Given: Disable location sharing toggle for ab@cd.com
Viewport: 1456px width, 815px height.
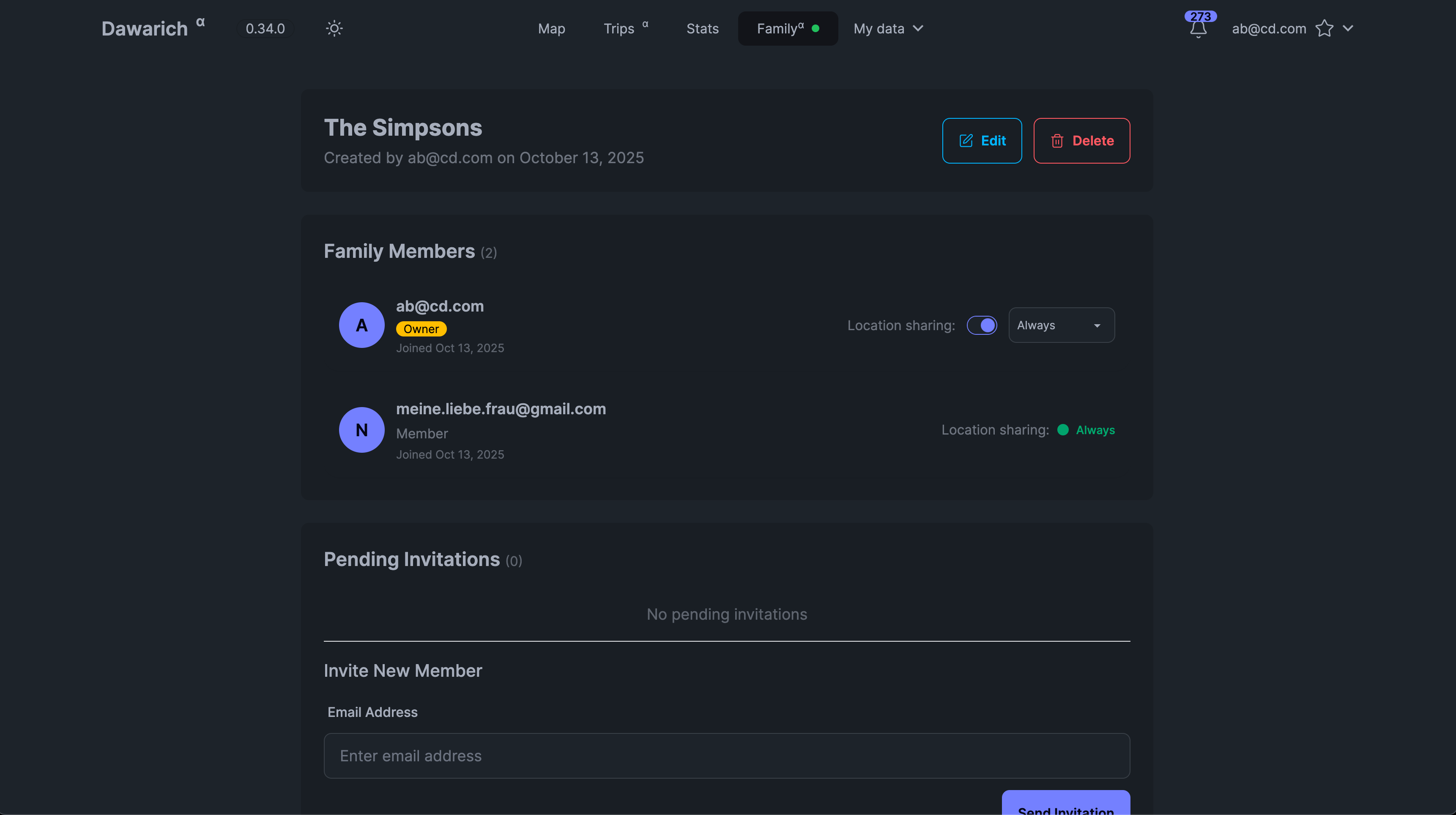Looking at the screenshot, I should click(982, 325).
